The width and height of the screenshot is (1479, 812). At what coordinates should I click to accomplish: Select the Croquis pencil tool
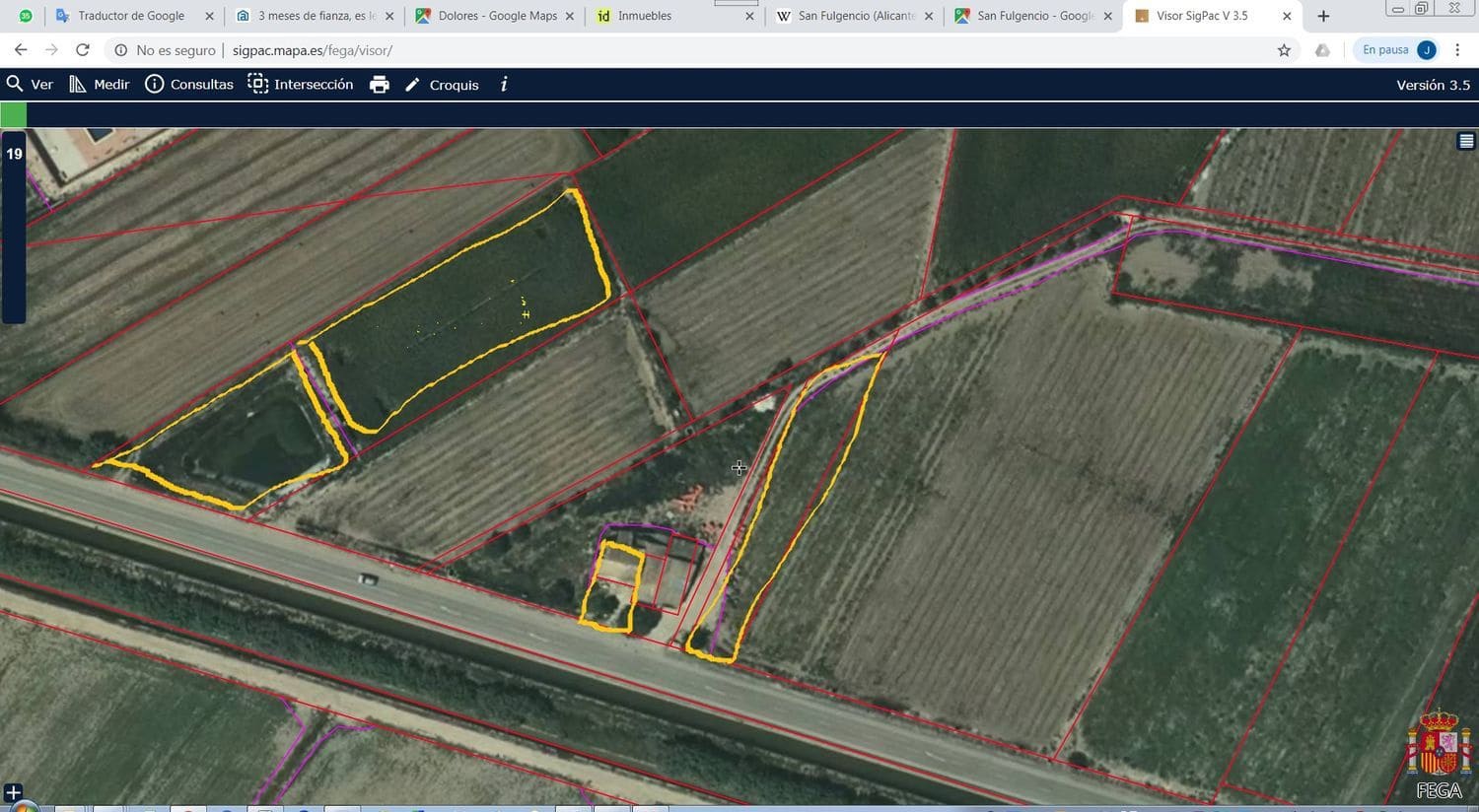pos(442,85)
